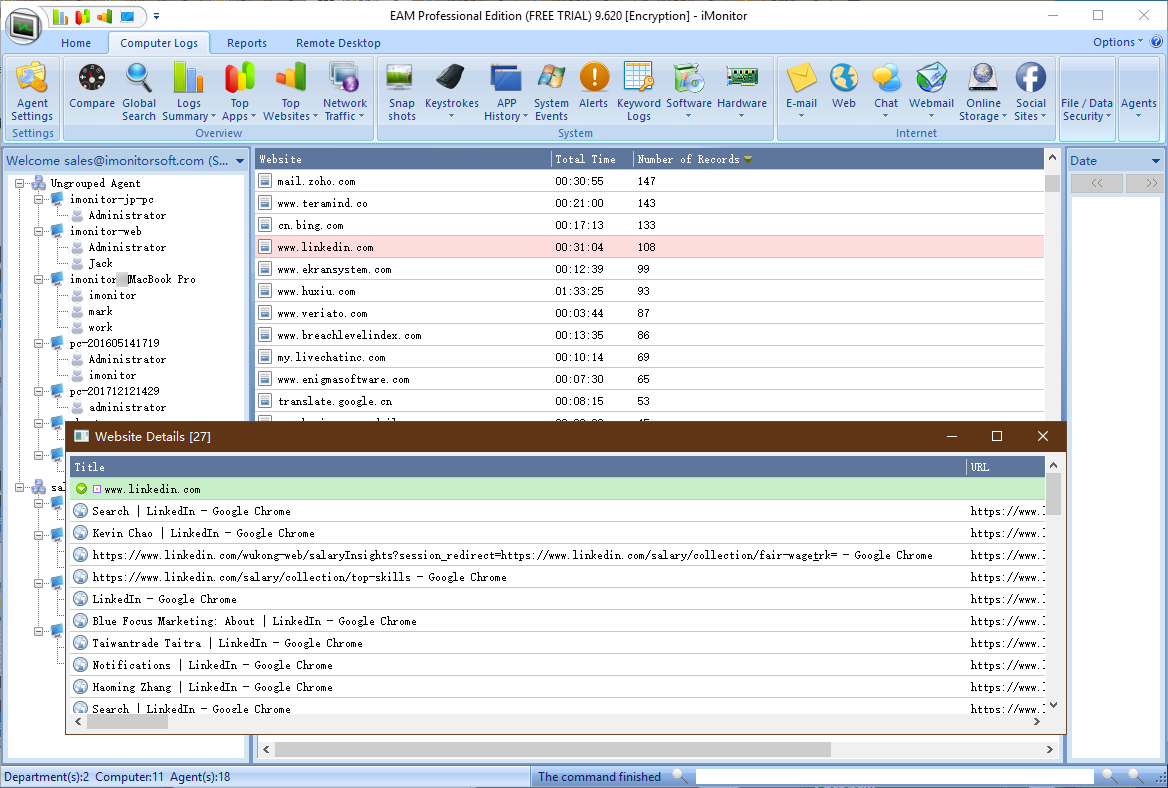This screenshot has height=788, width=1168.
Task: Sort by Number of Records column
Action: (x=838, y=159)
